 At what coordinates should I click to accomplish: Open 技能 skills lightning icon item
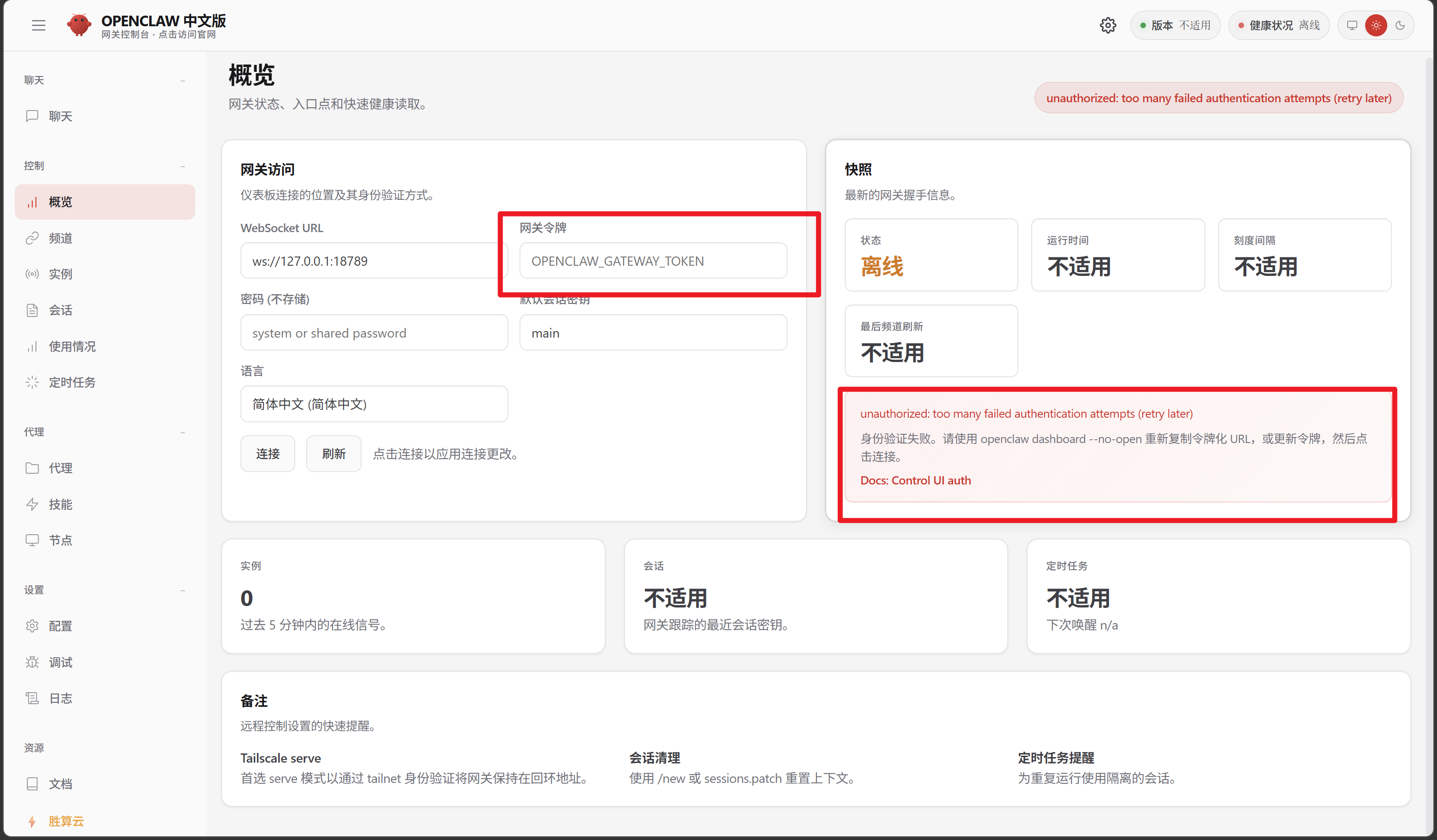point(60,504)
